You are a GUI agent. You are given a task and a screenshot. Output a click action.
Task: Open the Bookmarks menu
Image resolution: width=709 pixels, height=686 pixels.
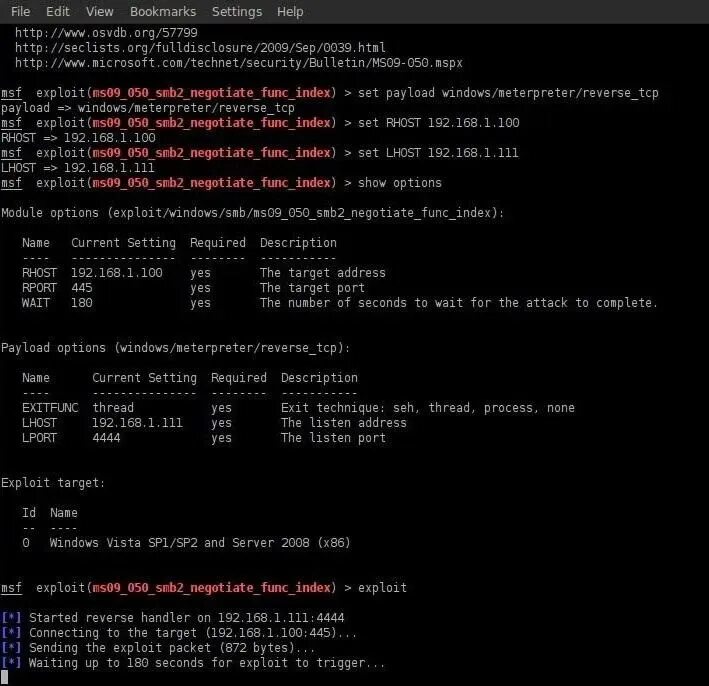(163, 11)
